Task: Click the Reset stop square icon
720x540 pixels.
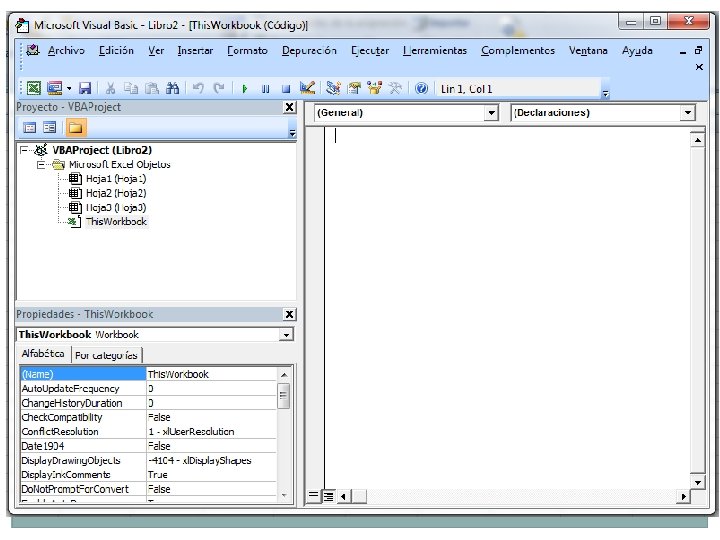Action: (286, 88)
